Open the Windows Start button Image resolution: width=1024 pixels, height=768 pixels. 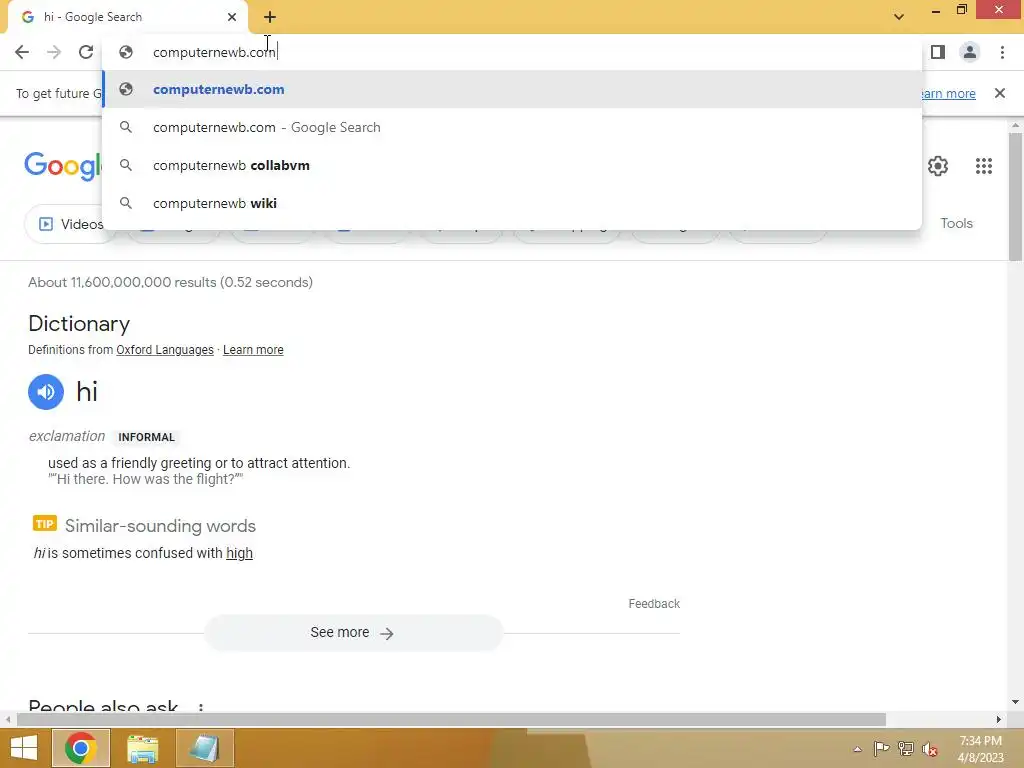point(24,748)
